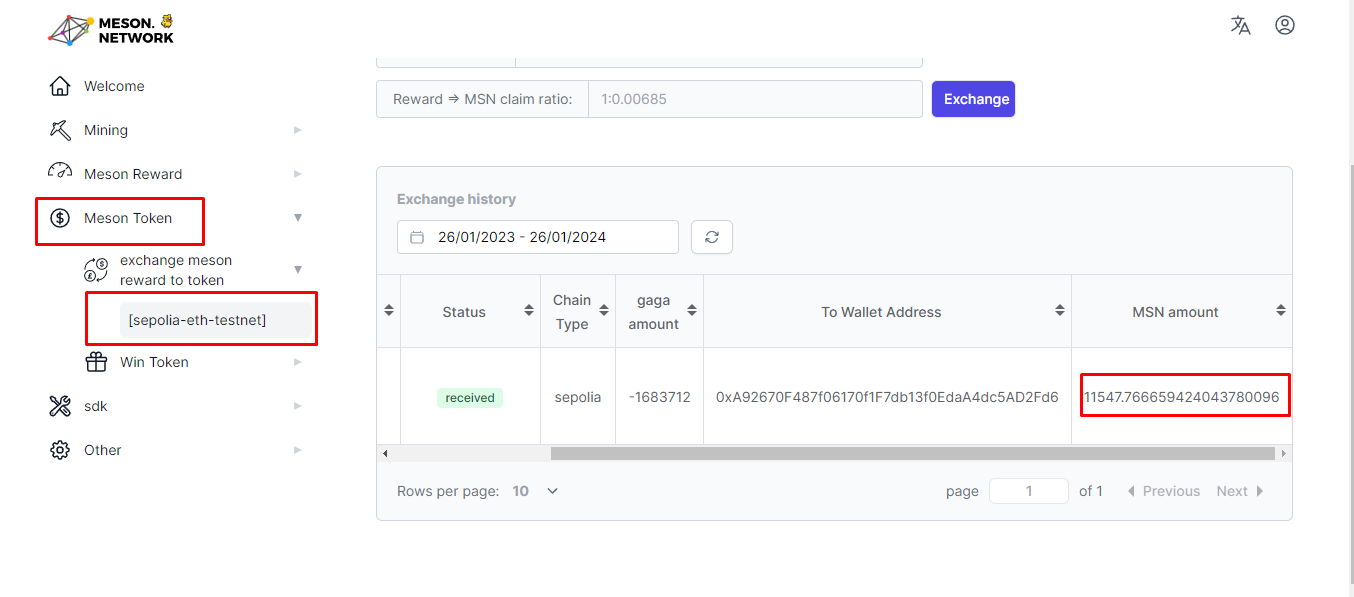Click the Mining pickaxe icon
Screen dimensions: 1354x597
click(x=60, y=130)
